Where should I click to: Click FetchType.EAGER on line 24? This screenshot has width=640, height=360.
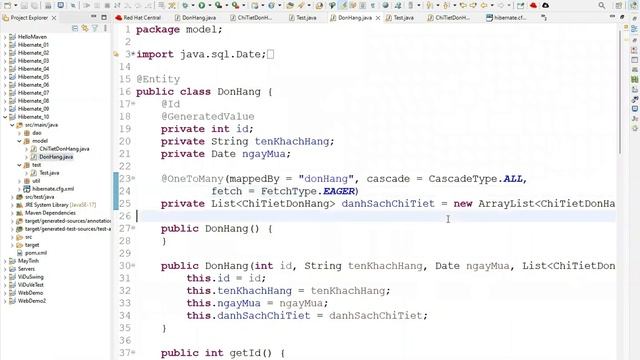(308, 191)
